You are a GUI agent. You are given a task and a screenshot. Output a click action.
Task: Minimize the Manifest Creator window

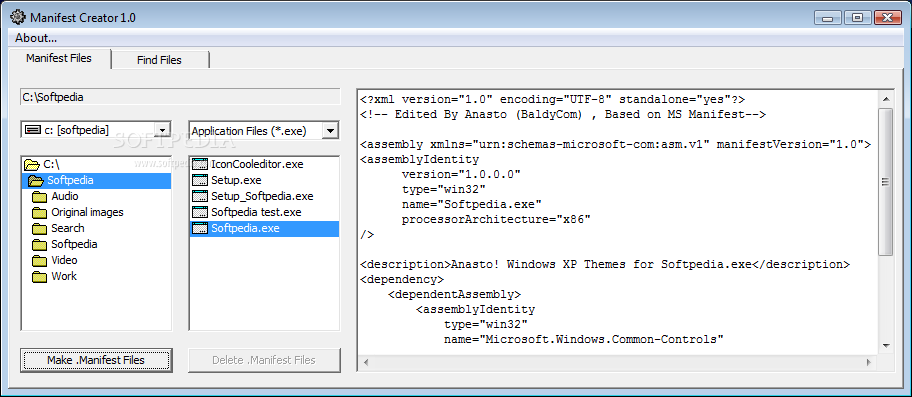(x=827, y=17)
